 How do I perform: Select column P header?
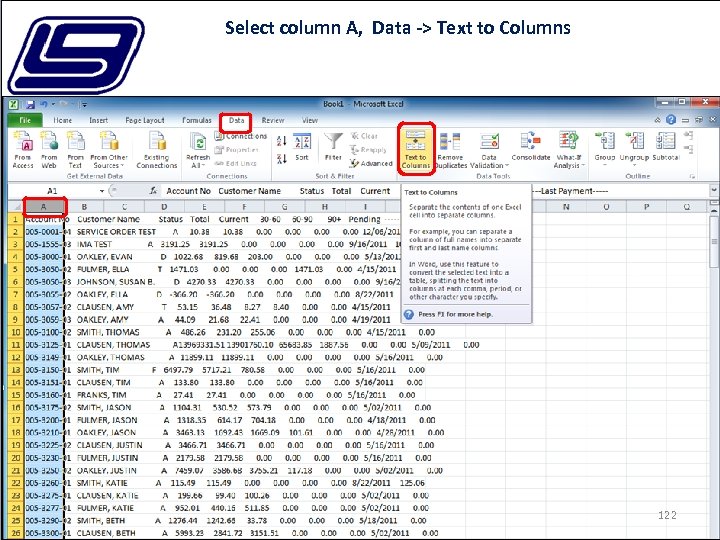[x=646, y=207]
